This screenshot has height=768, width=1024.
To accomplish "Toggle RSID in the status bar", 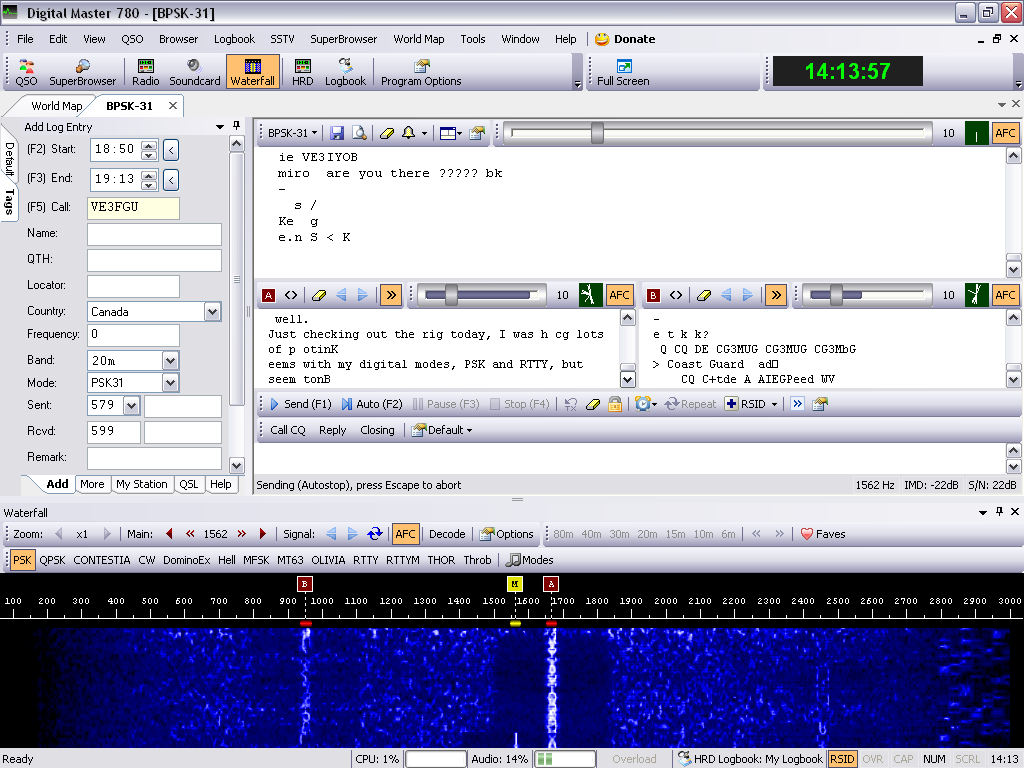I will pos(842,759).
